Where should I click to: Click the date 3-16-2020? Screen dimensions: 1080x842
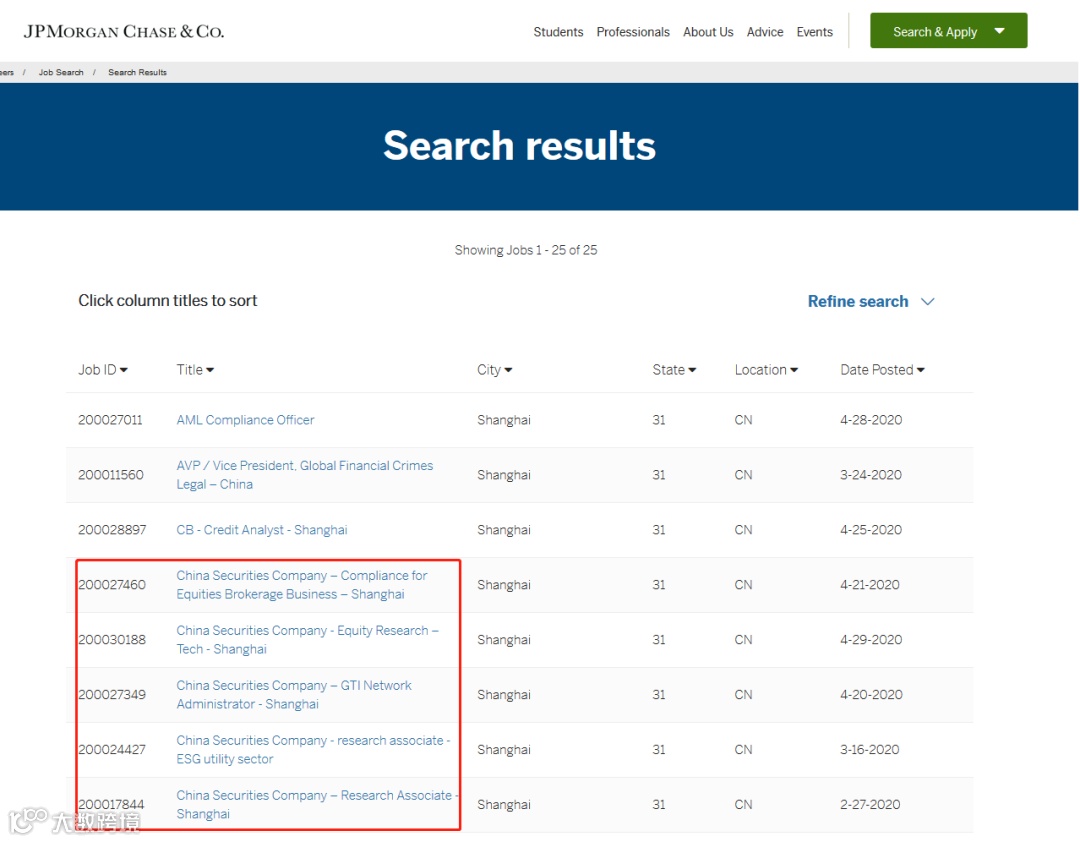click(870, 750)
